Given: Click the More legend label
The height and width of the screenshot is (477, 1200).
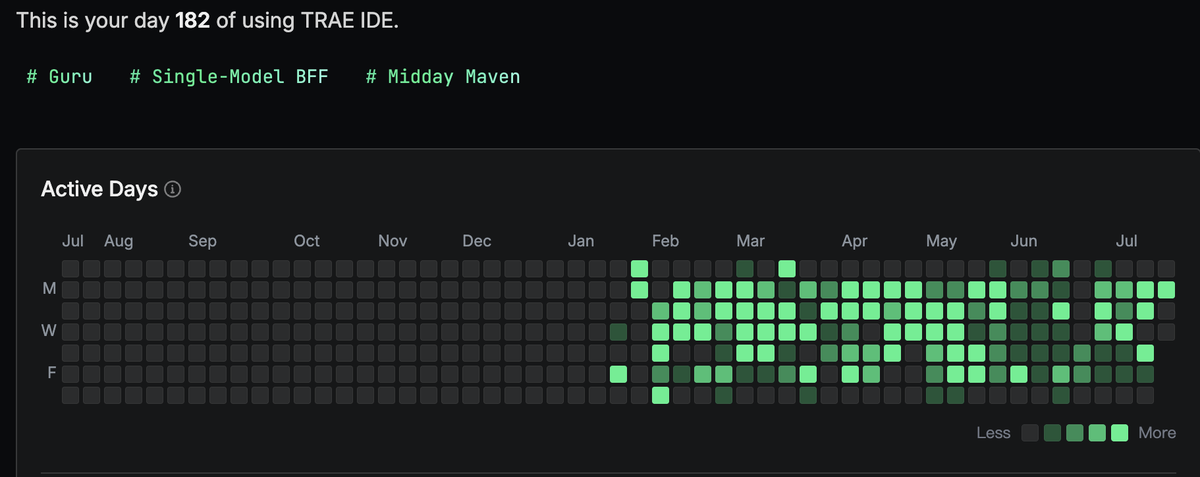Looking at the screenshot, I should [1157, 433].
